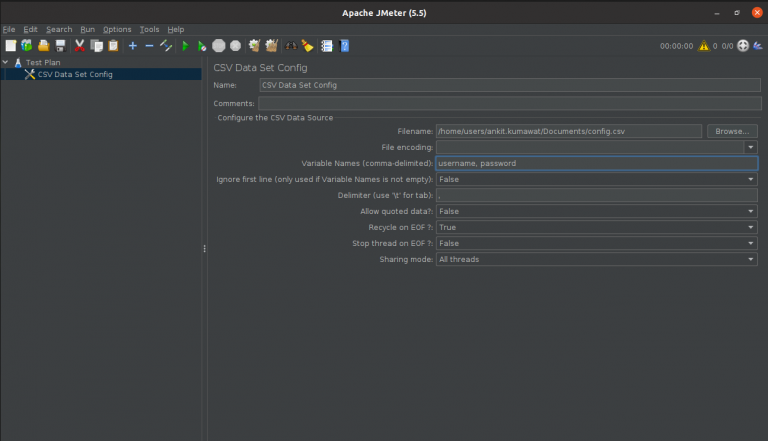The image size is (768, 441).
Task: Select CSV Data Set Config tree item
Action: tap(75, 74)
